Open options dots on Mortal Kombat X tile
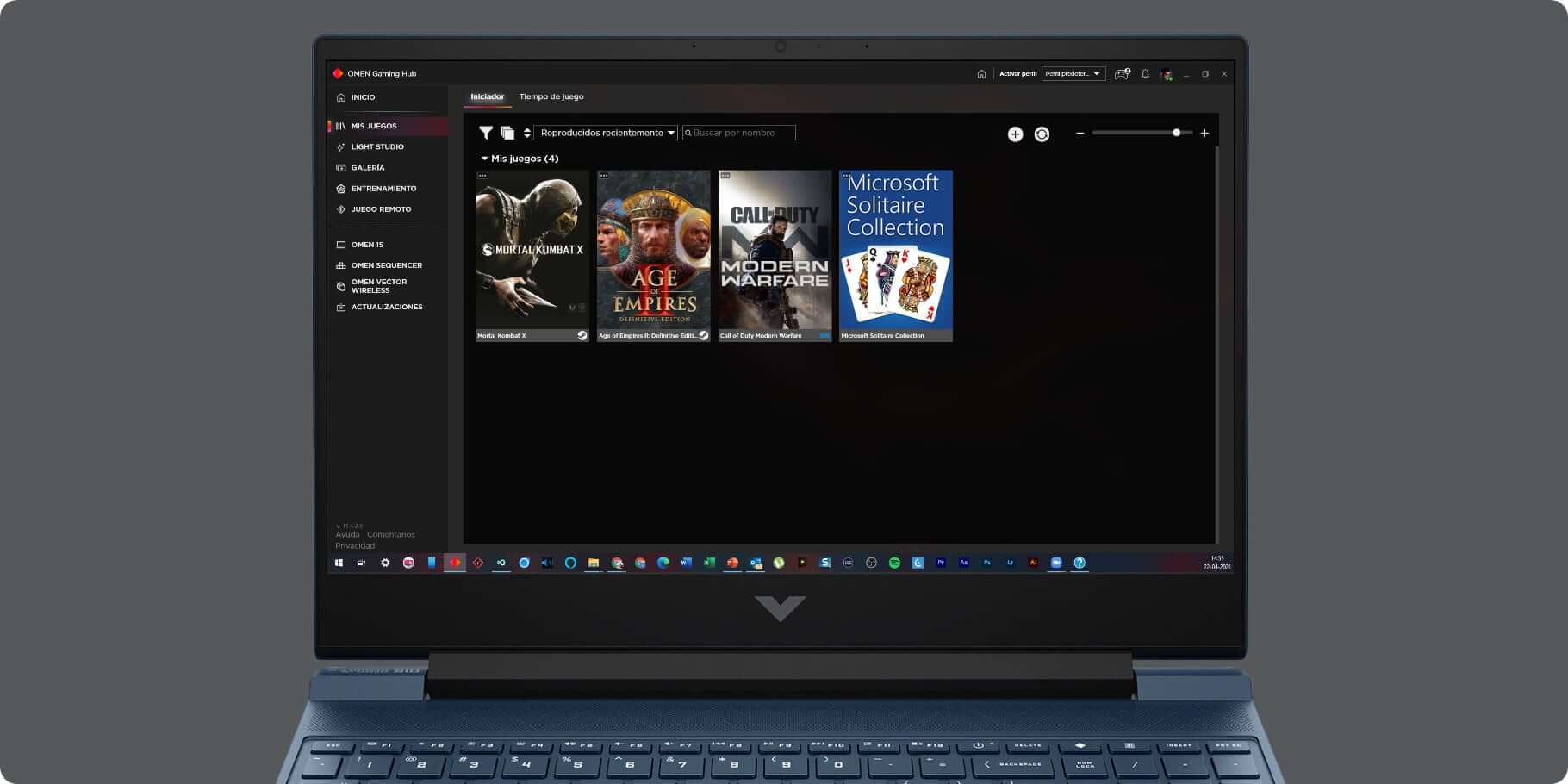Viewport: 1568px width, 784px height. coord(482,176)
